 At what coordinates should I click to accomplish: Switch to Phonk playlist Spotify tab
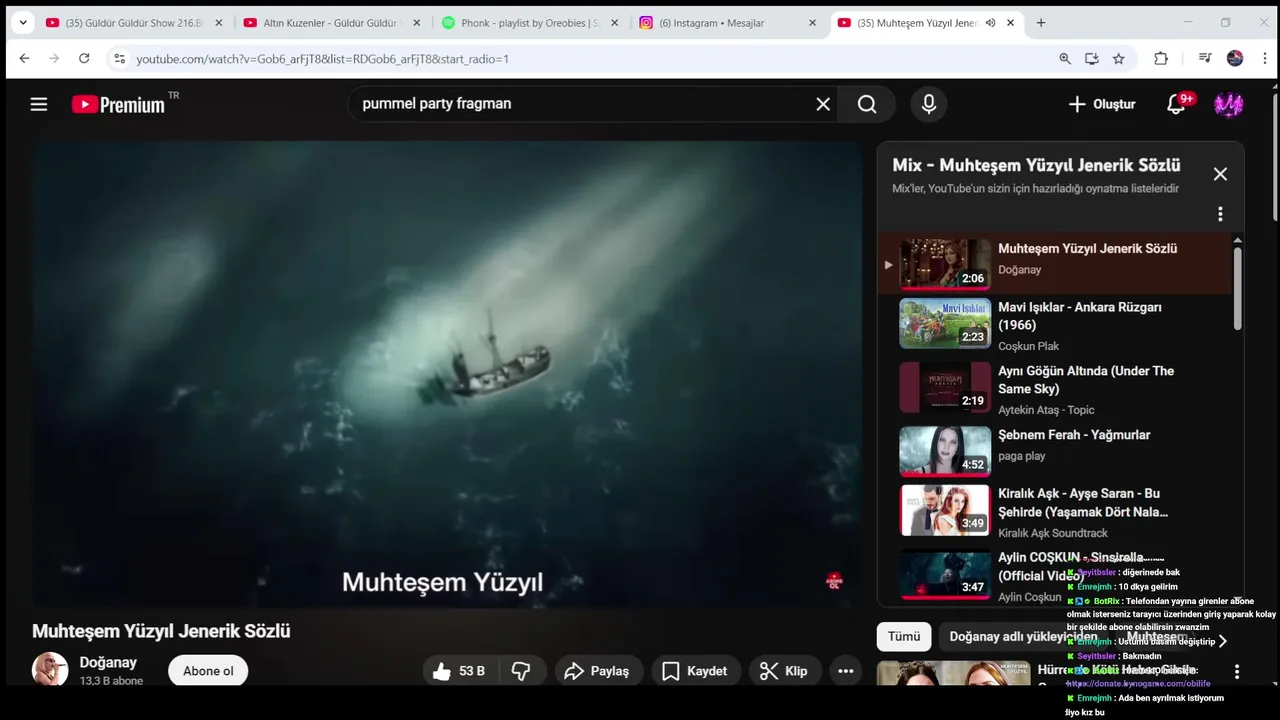pos(530,23)
